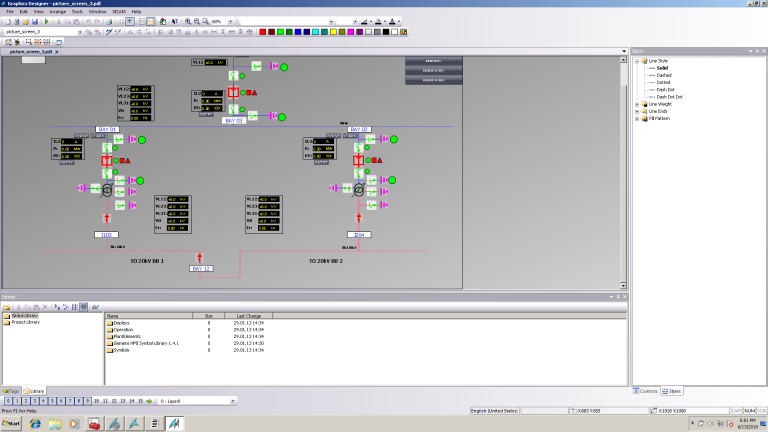Viewport: 768px width, 432px height.
Task: Pick the red color swatch
Action: 261,31
